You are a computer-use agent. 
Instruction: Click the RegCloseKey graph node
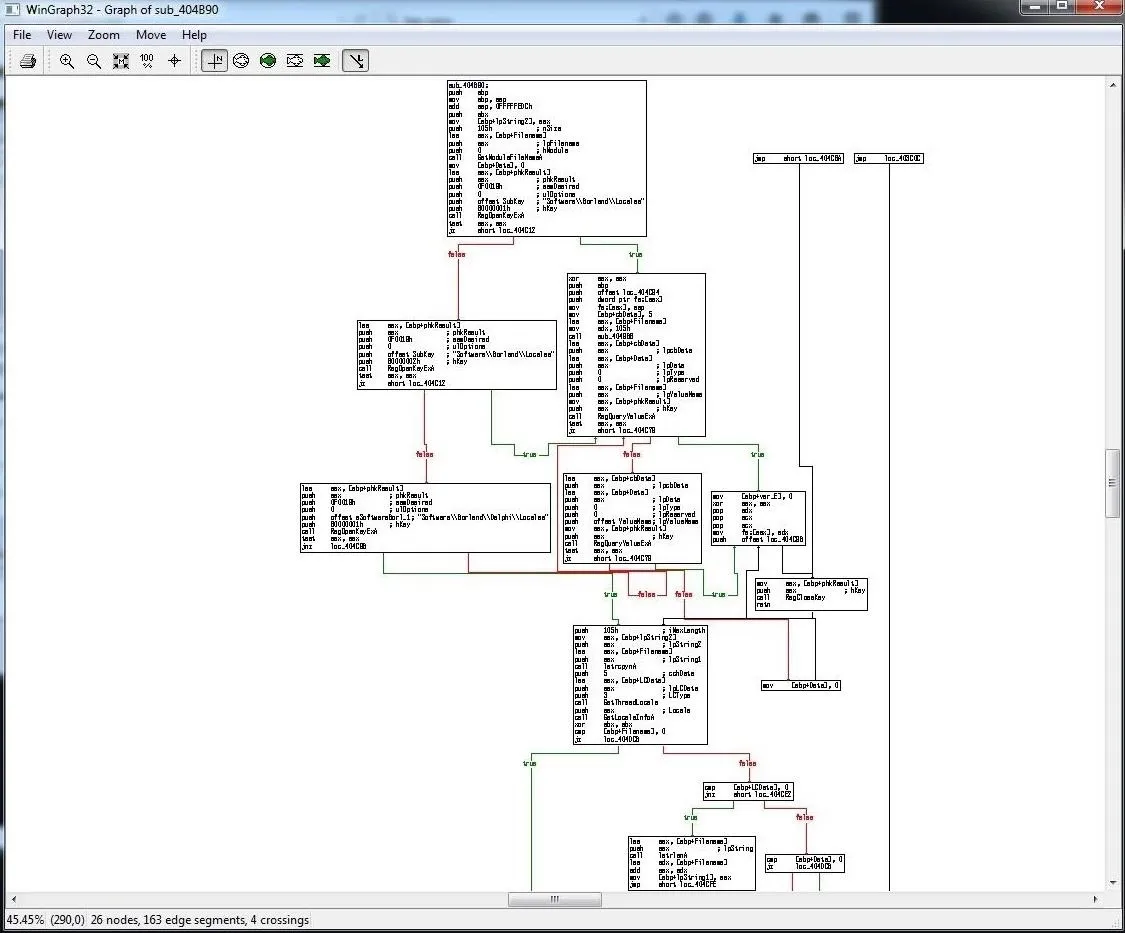[x=811, y=594]
